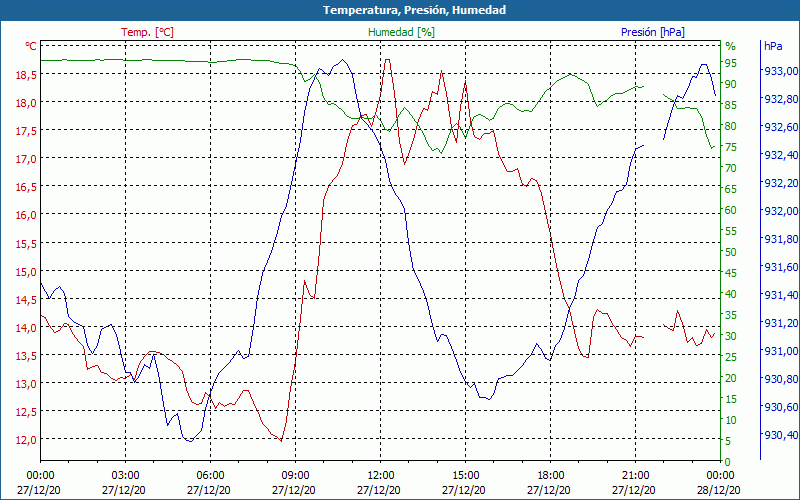The height and width of the screenshot is (500, 800).
Task: Click the '932,00' pressure axis value
Action: pyautogui.click(x=780, y=211)
